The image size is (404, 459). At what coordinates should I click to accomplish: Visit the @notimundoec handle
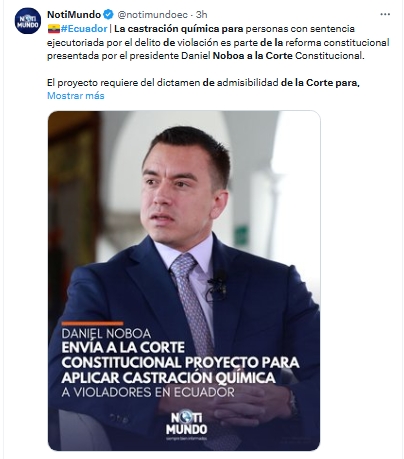(x=153, y=15)
